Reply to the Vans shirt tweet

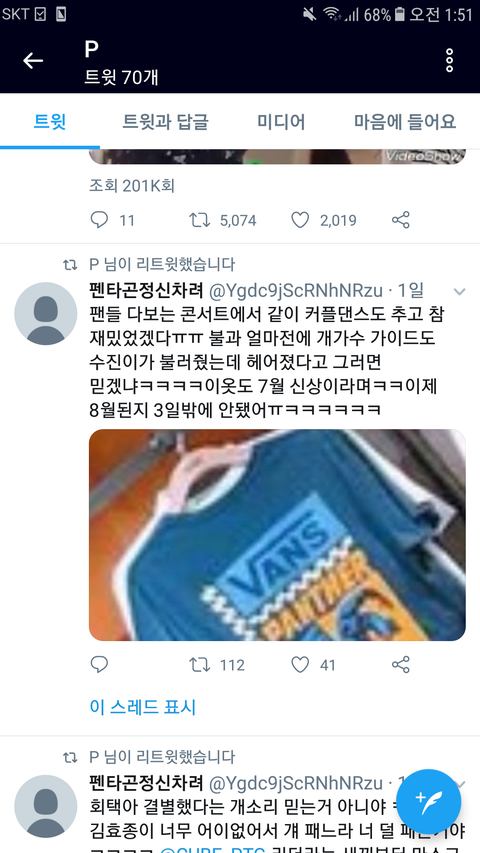point(99,665)
